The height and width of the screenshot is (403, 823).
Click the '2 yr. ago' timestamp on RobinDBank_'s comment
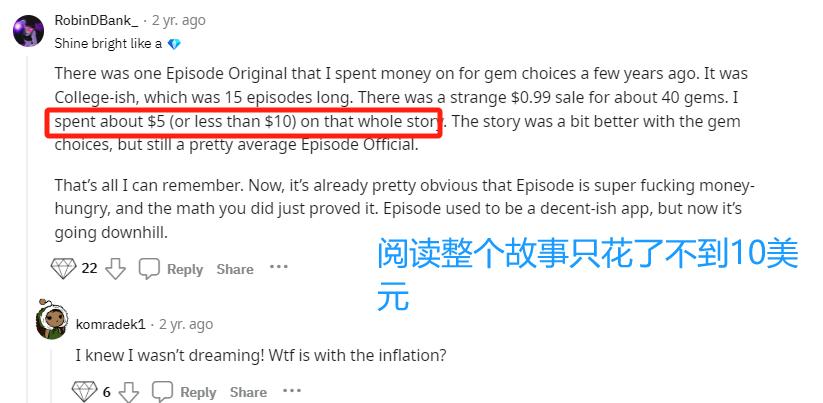(178, 20)
